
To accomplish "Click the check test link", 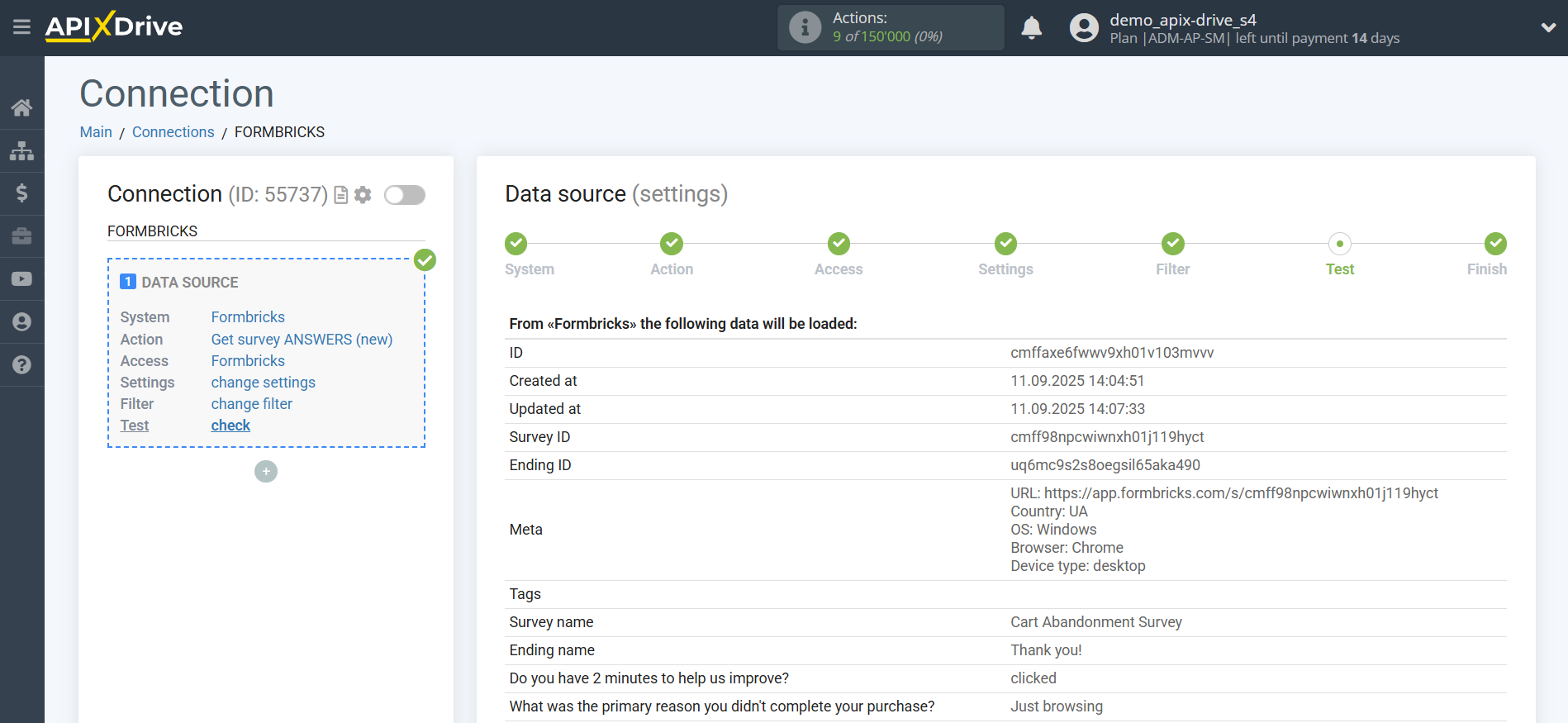I will coord(230,426).
